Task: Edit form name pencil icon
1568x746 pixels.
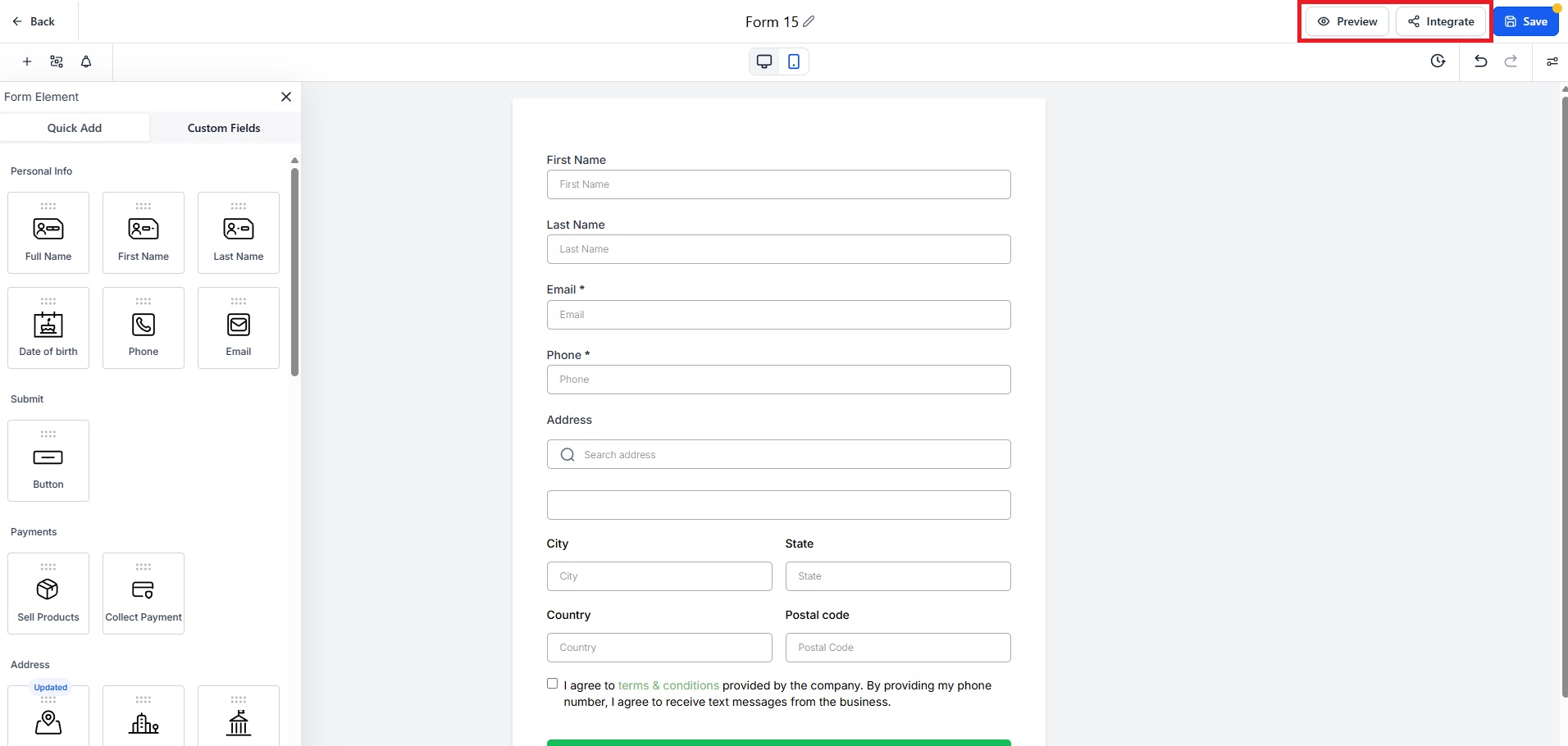Action: [x=809, y=21]
